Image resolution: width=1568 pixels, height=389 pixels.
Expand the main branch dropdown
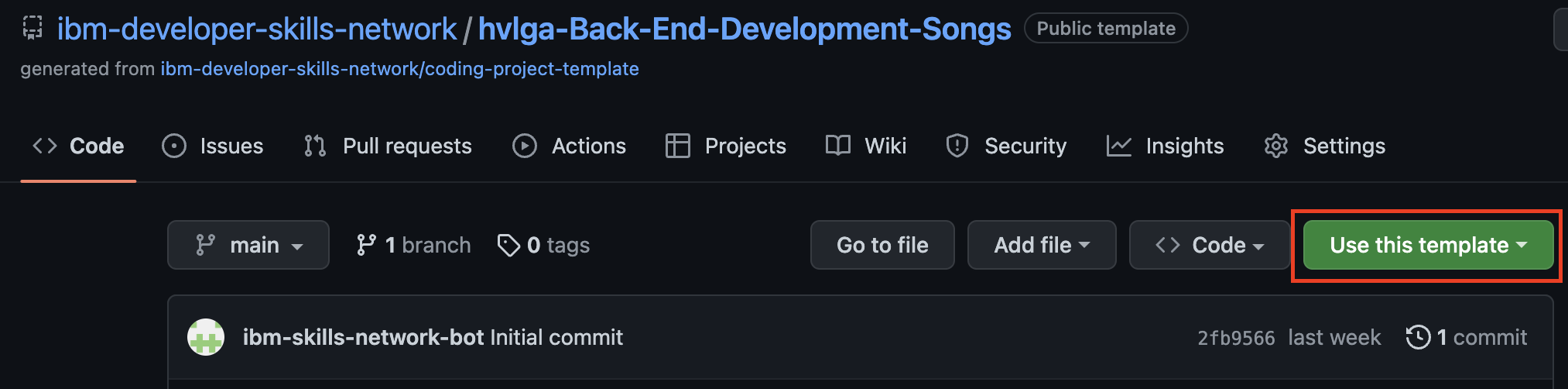pyautogui.click(x=248, y=245)
